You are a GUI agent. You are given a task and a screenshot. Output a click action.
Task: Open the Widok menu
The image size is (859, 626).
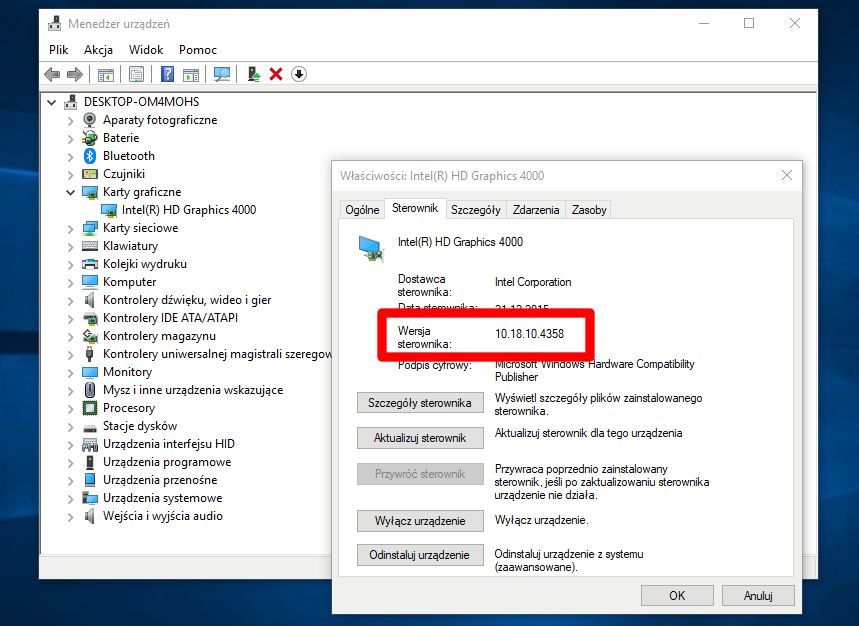click(x=146, y=50)
